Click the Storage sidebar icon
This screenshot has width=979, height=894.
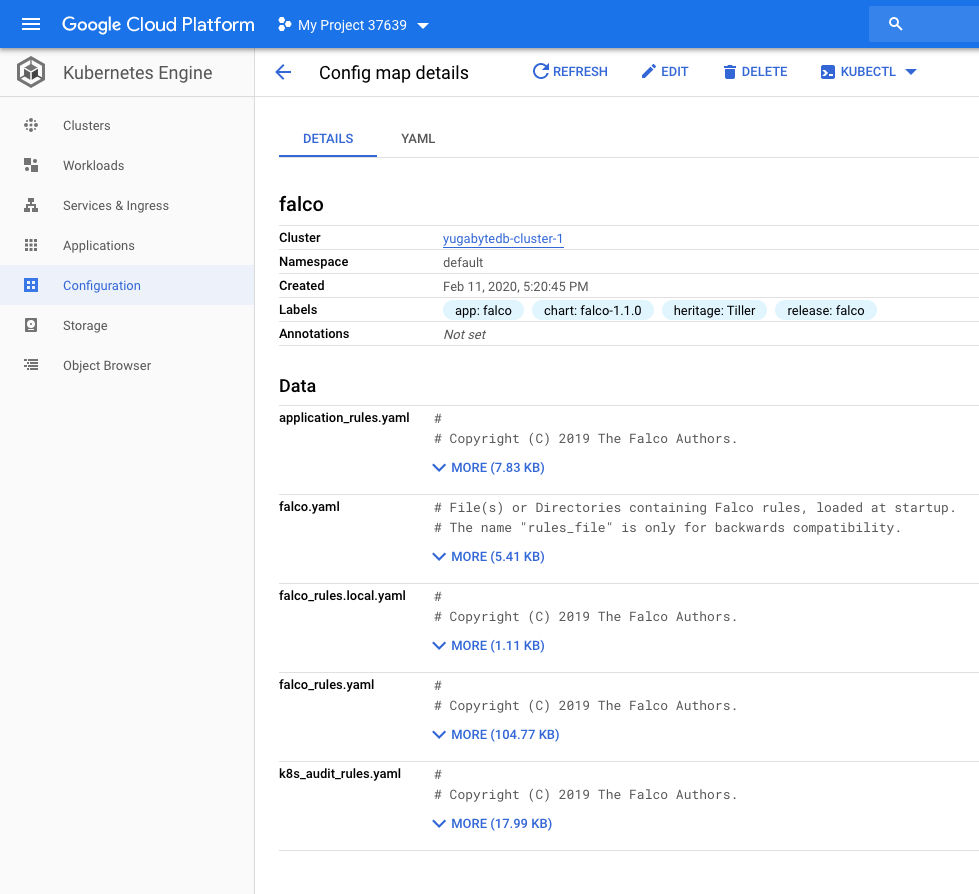(31, 325)
